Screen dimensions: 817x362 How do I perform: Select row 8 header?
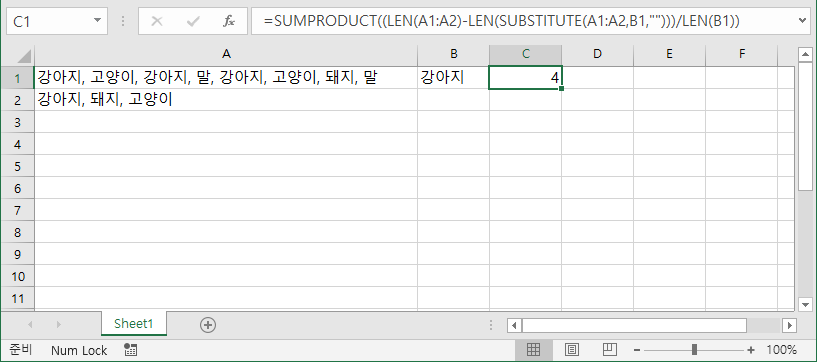click(18, 232)
